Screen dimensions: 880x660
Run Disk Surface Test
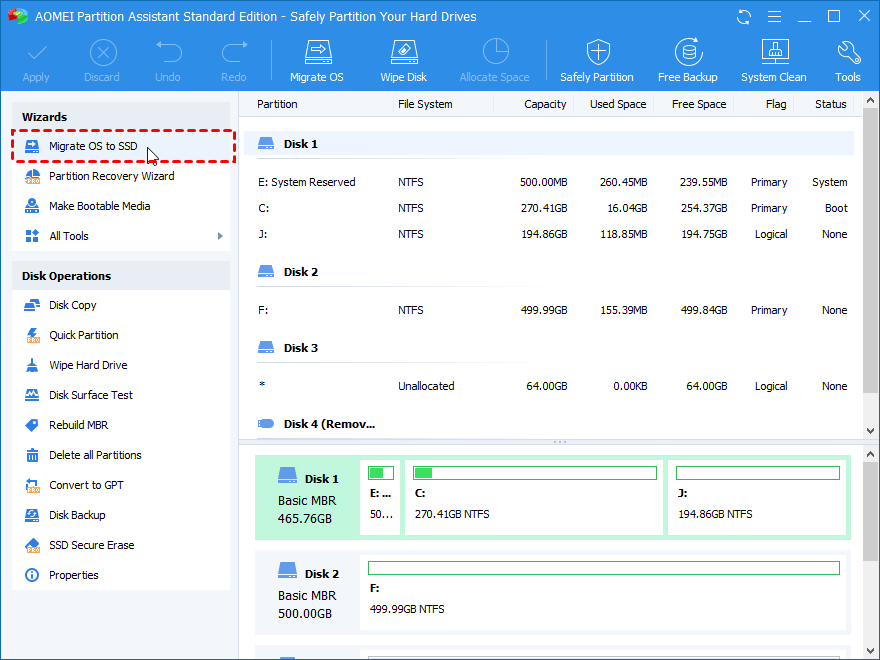click(91, 395)
